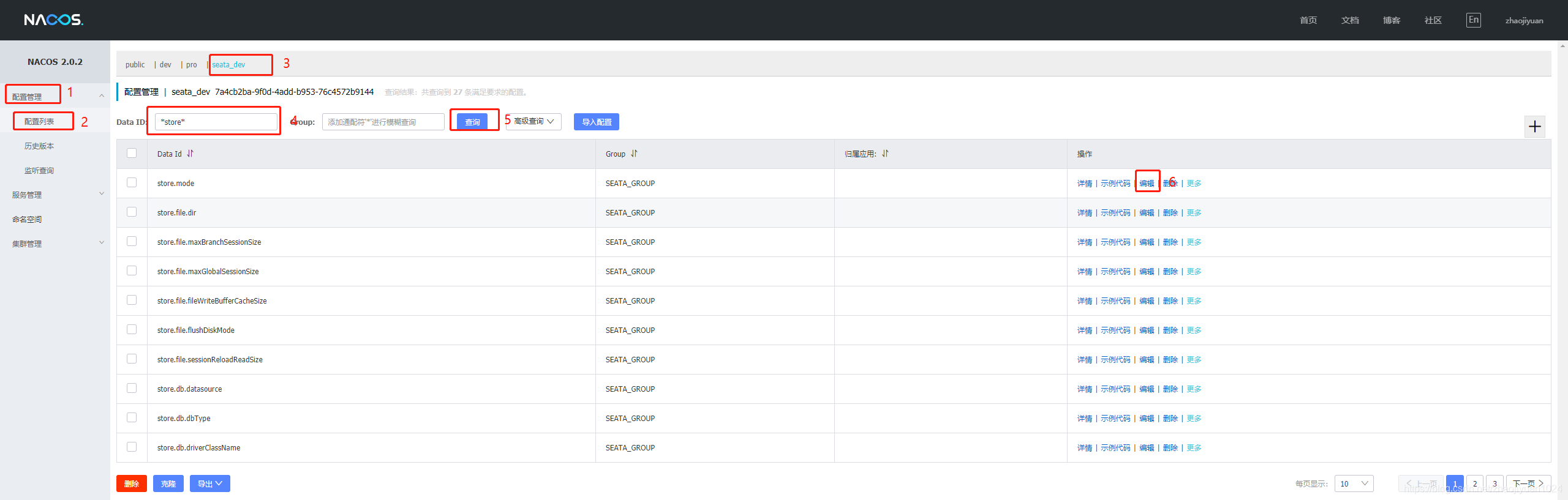This screenshot has width=1568, height=500.
Task: Open 配置列表 in sidebar
Action: (39, 121)
